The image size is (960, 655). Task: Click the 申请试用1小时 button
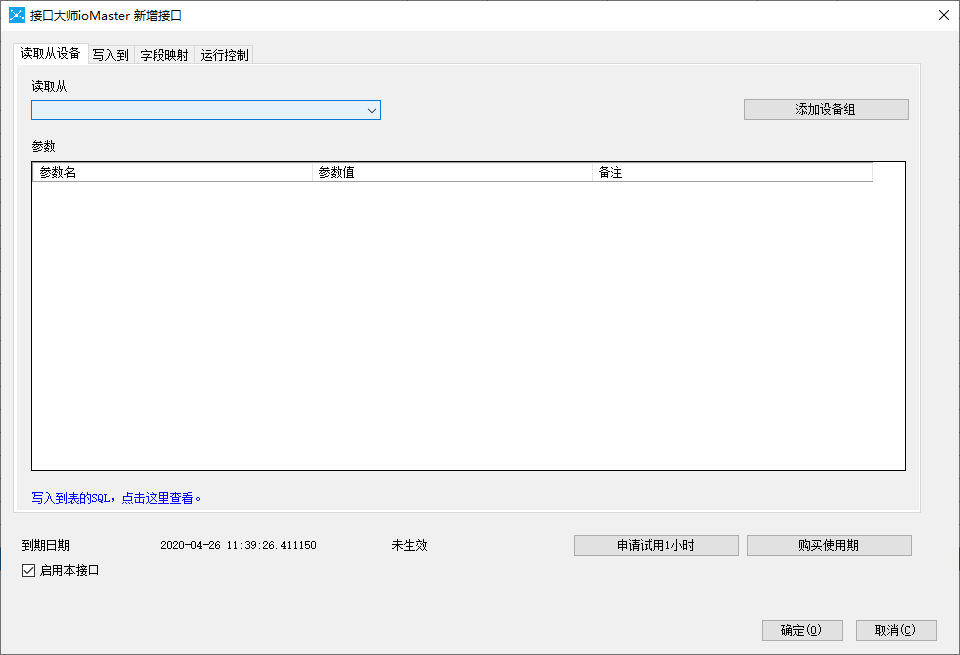coord(656,545)
